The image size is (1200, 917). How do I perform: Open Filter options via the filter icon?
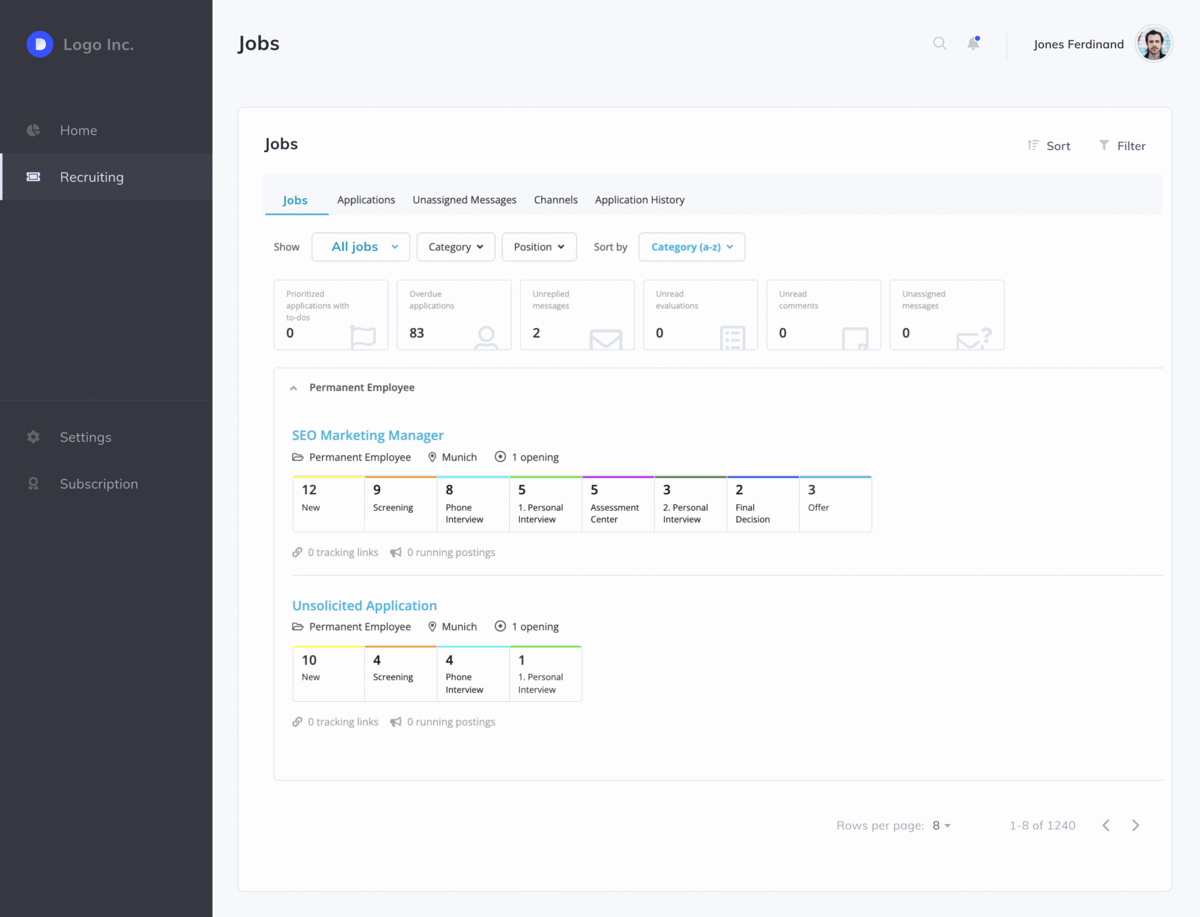coord(1105,145)
